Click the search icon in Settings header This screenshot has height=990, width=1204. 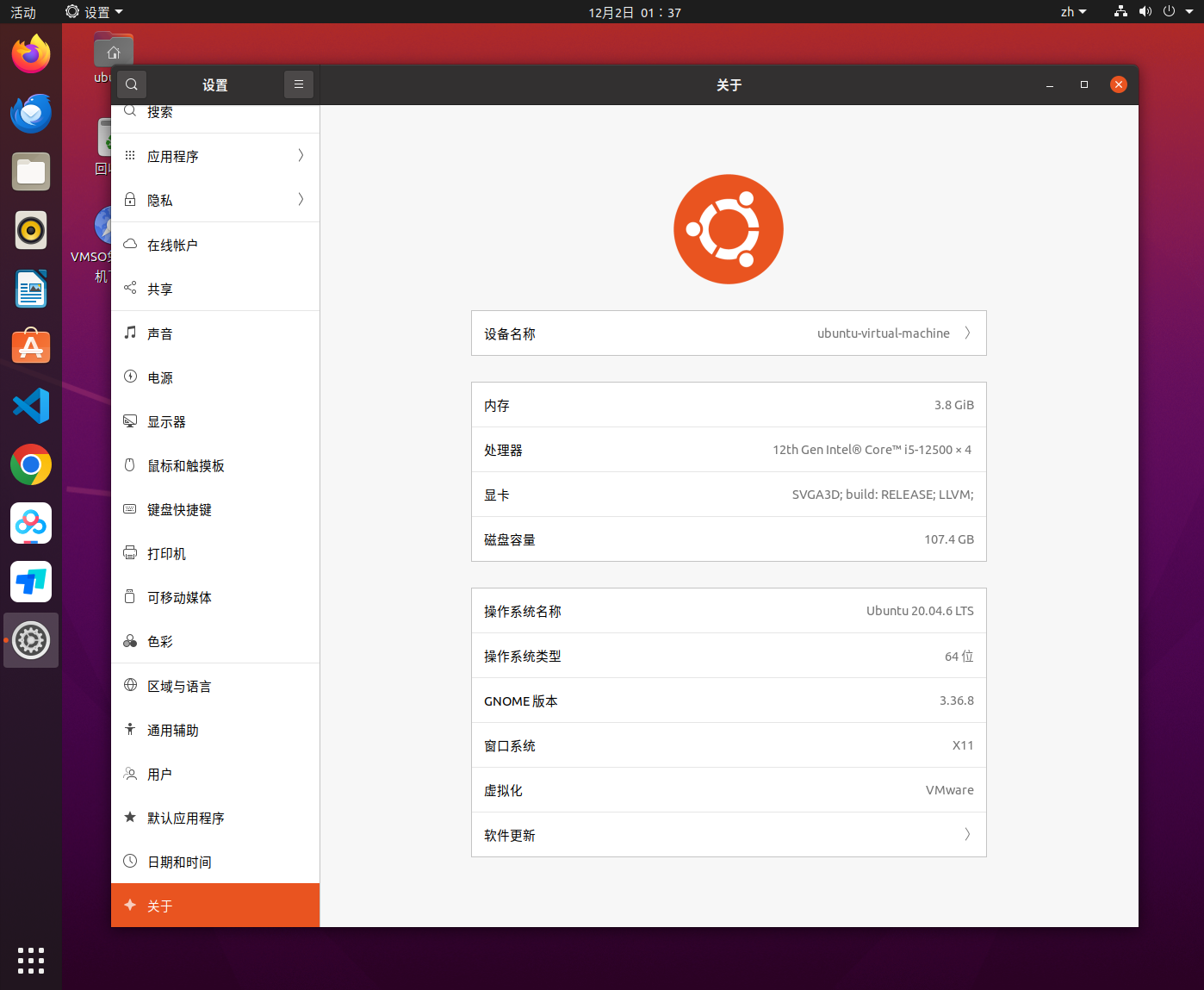pos(132,84)
